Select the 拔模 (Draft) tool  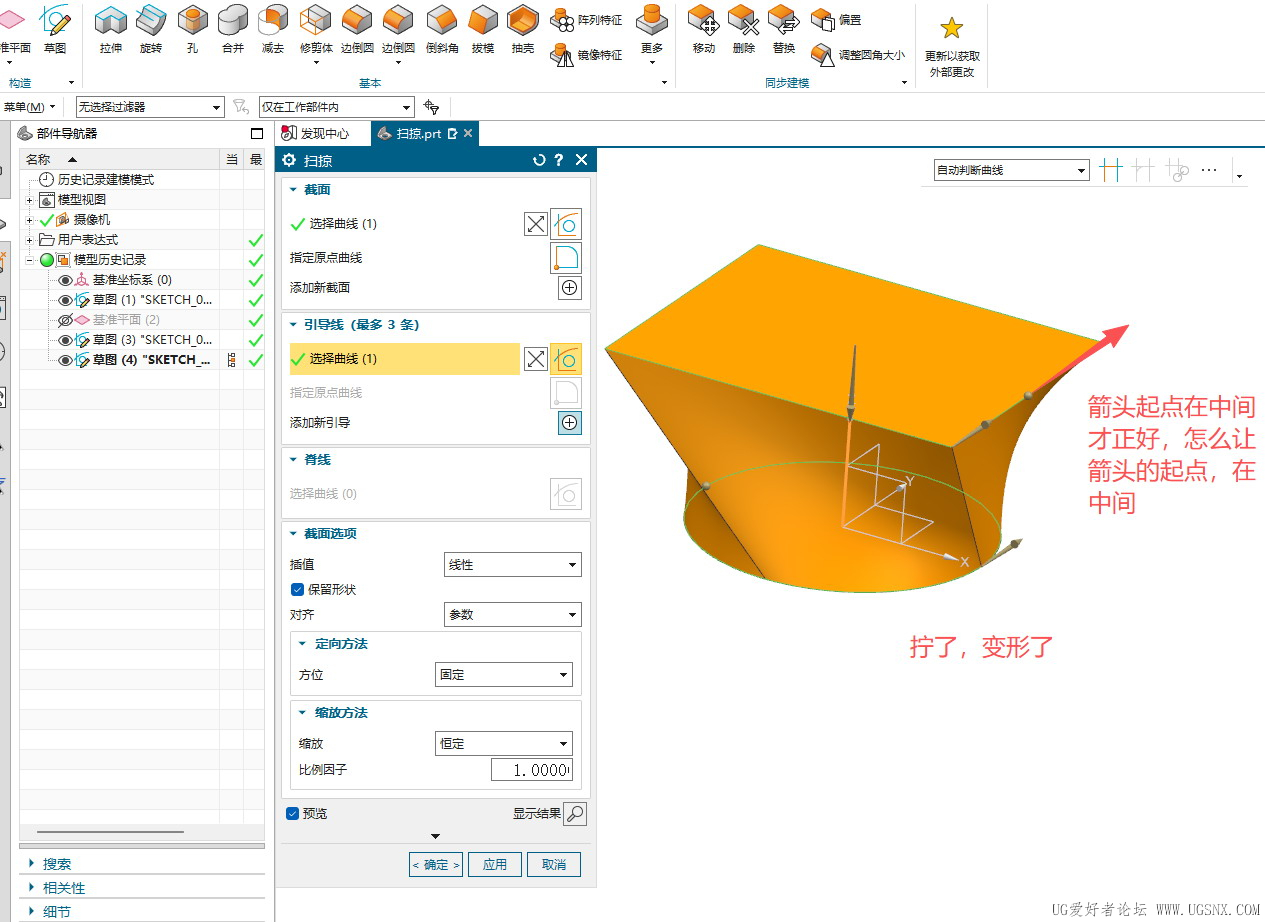tap(483, 29)
